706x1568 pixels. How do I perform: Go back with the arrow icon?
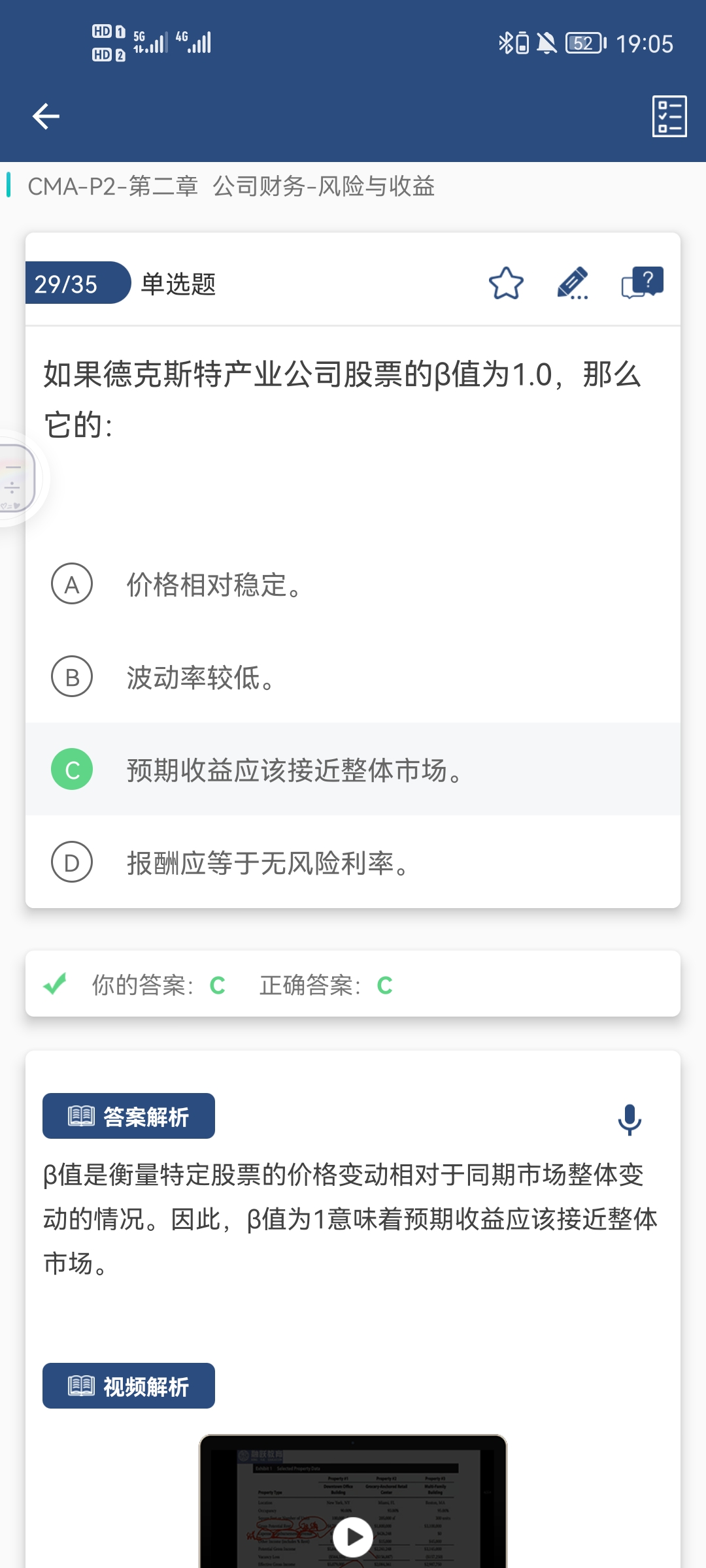(46, 116)
